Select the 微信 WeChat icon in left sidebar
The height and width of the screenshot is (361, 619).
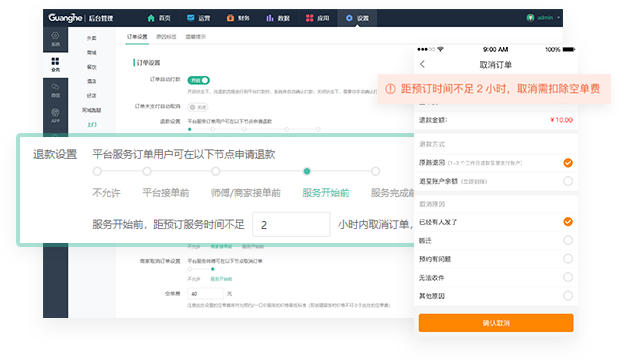(55, 86)
